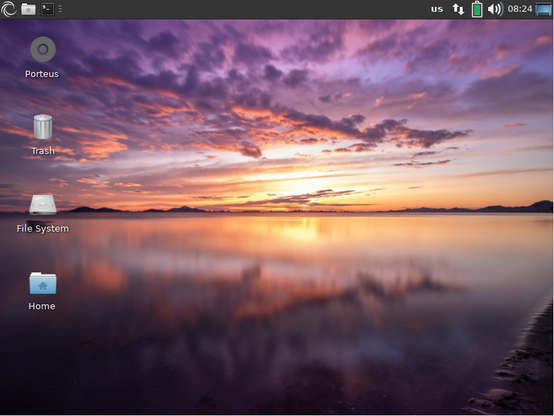Switch the 'us' keyboard layout indicator
Image resolution: width=554 pixels, height=416 pixels.
coord(437,9)
